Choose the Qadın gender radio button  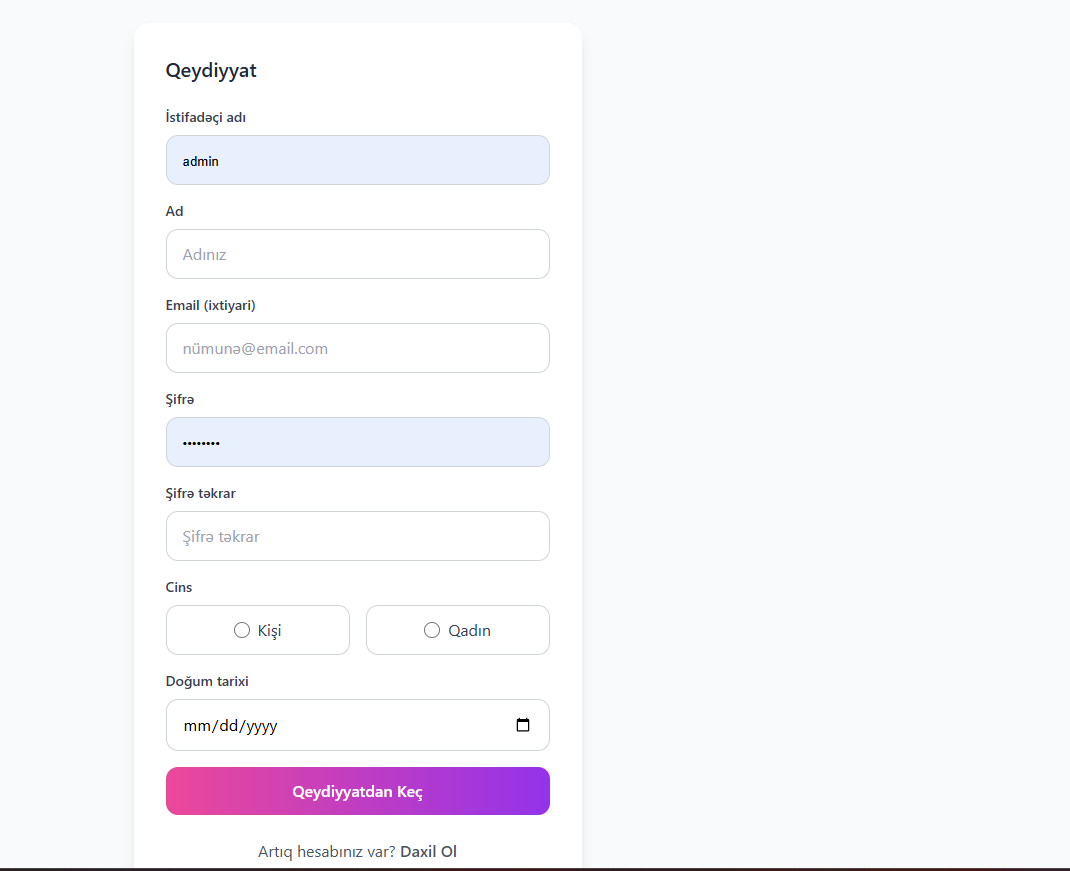pos(432,630)
